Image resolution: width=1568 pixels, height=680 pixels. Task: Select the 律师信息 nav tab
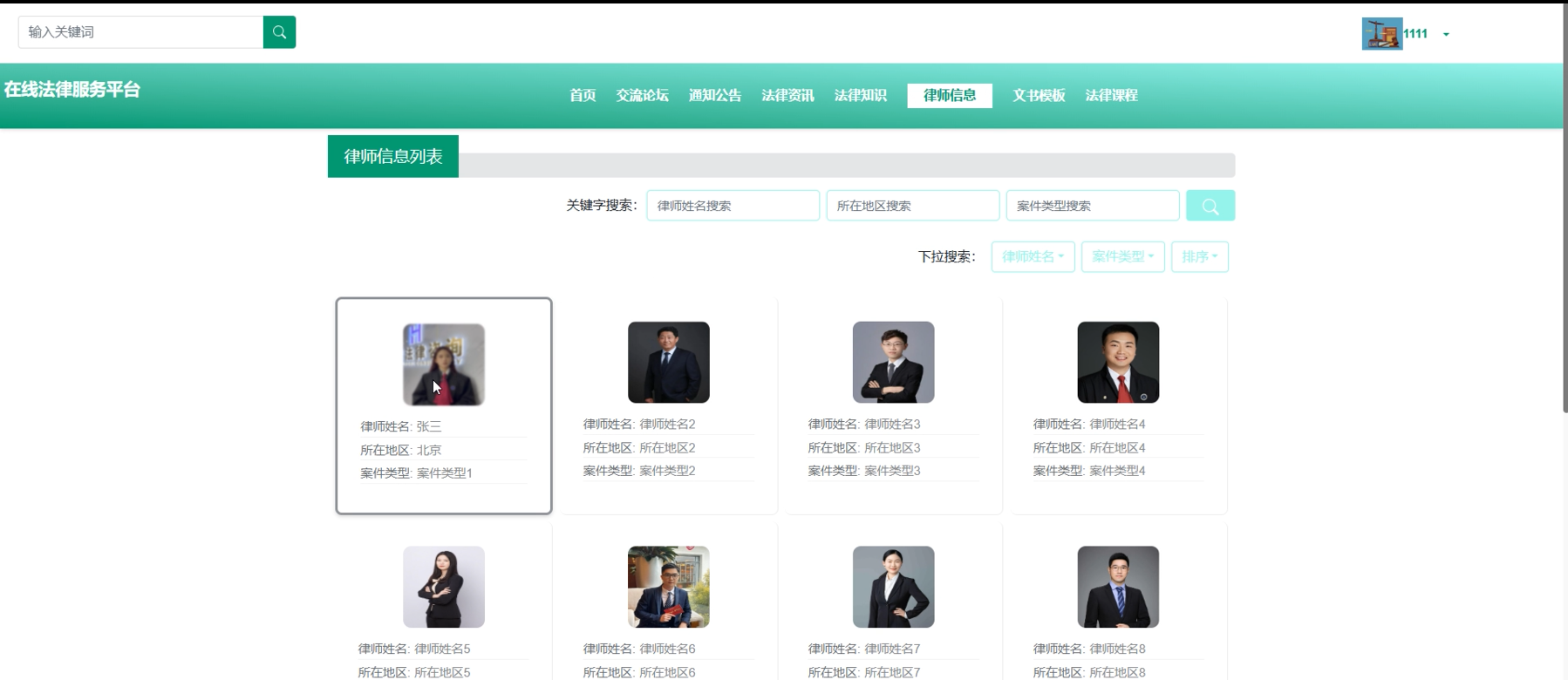(x=950, y=95)
